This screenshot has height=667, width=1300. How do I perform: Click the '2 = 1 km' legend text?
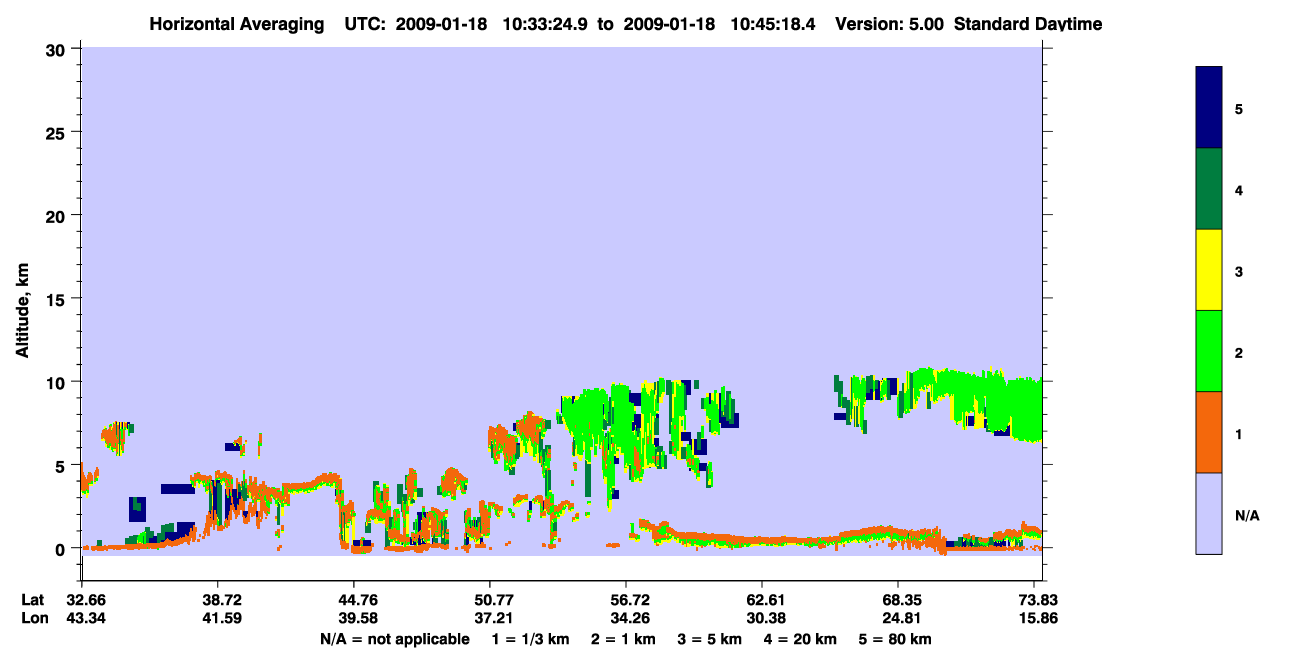[x=622, y=639]
